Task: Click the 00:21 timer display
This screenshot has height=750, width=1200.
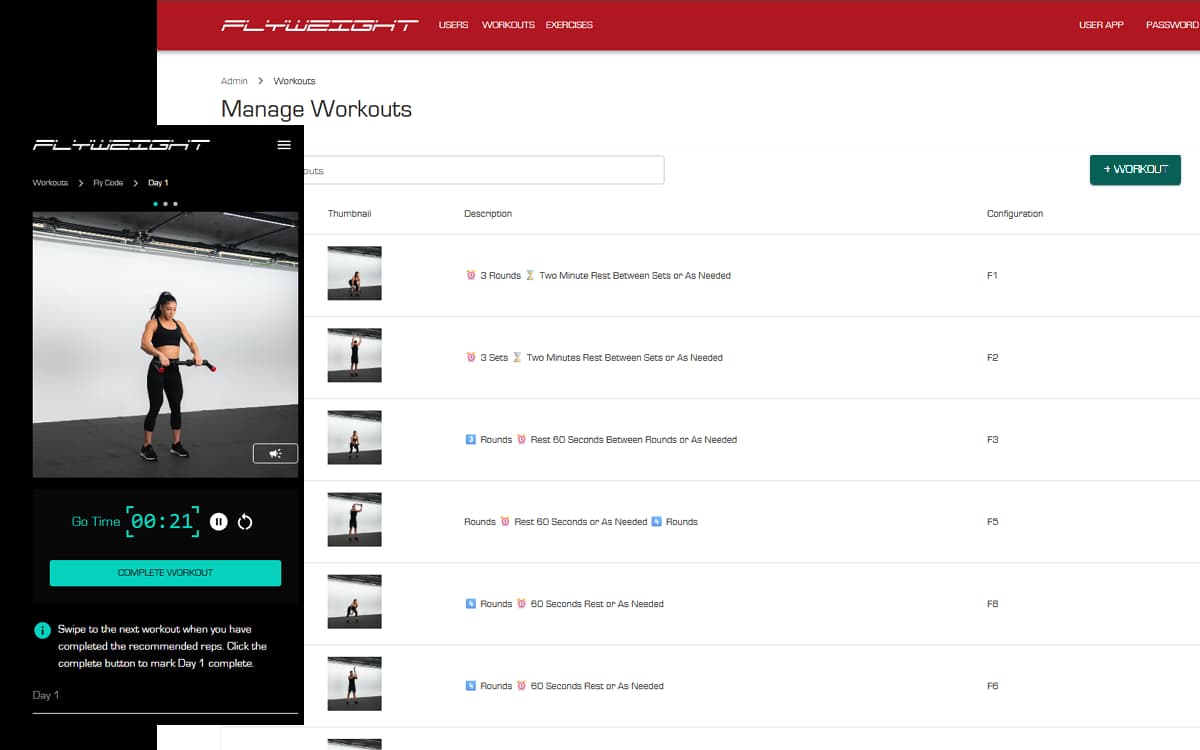Action: (x=163, y=522)
